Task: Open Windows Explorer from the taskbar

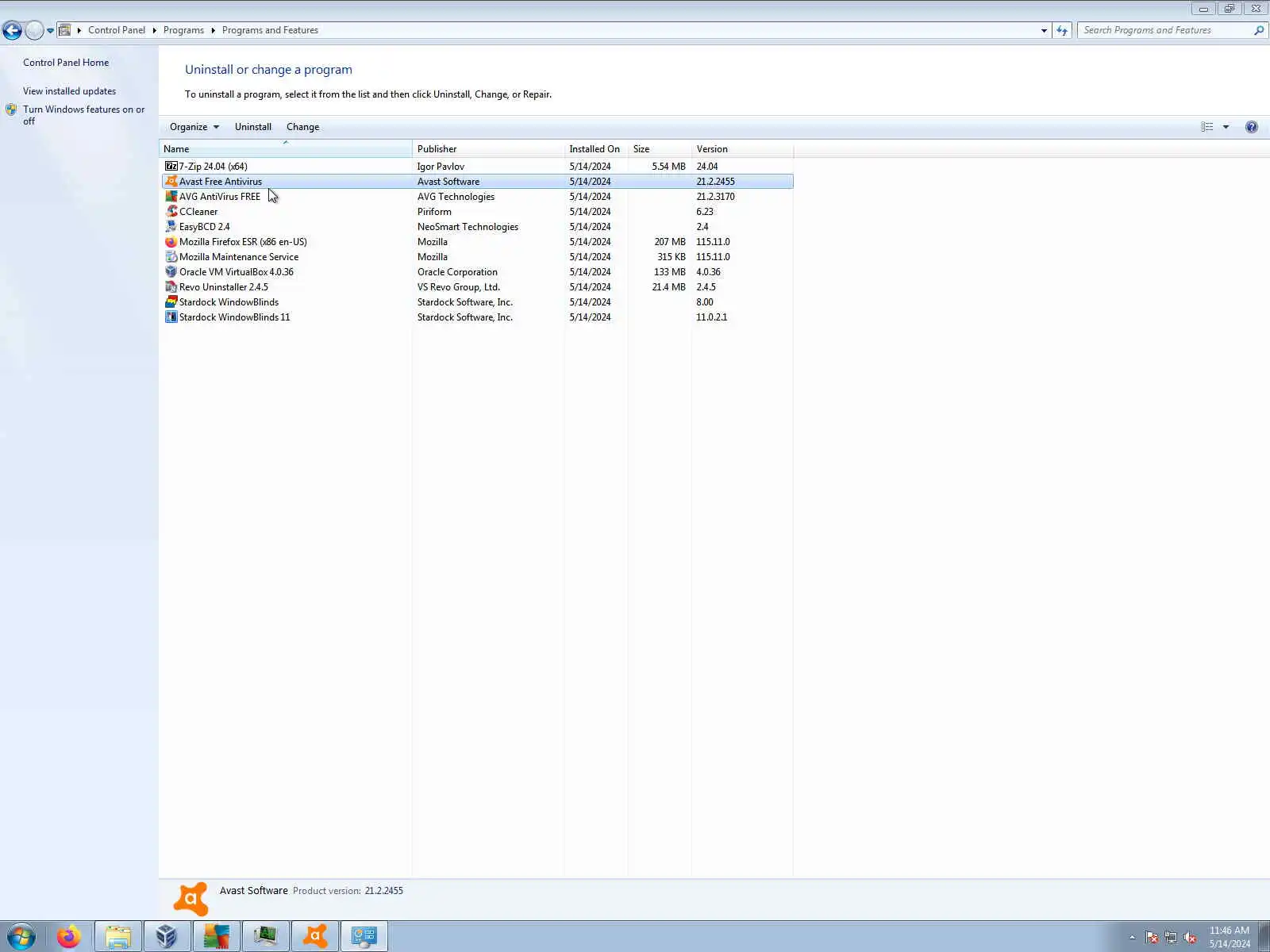Action: (118, 937)
